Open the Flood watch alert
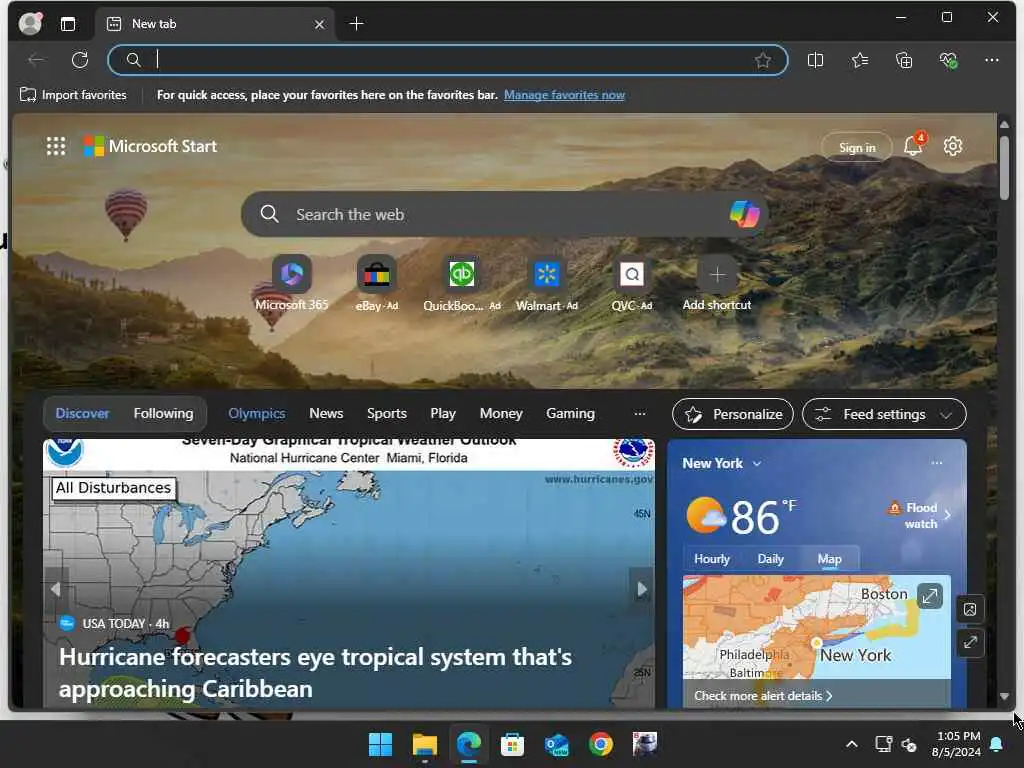The image size is (1024, 768). click(x=920, y=515)
